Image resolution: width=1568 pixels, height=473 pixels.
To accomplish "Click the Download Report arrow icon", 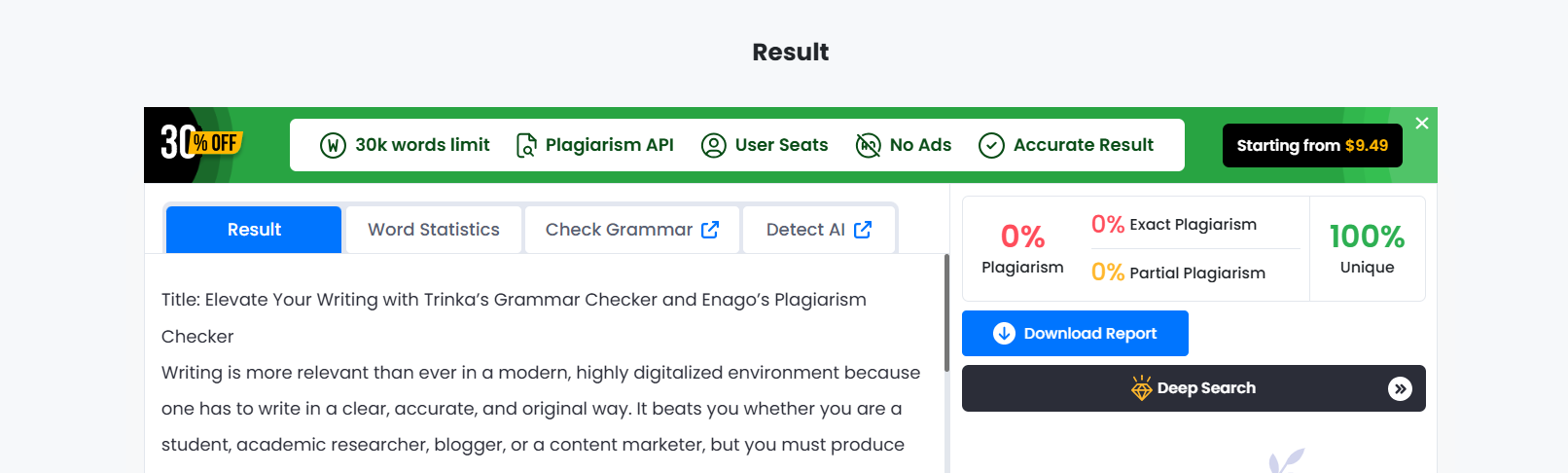I will coord(1004,334).
